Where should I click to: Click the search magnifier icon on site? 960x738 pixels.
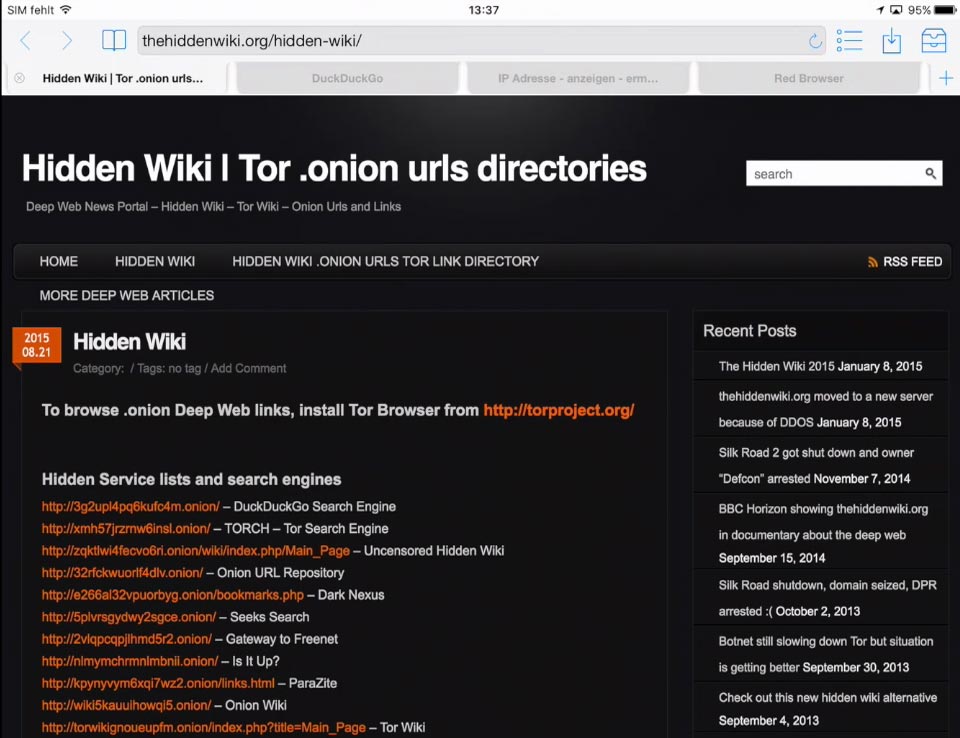point(930,174)
